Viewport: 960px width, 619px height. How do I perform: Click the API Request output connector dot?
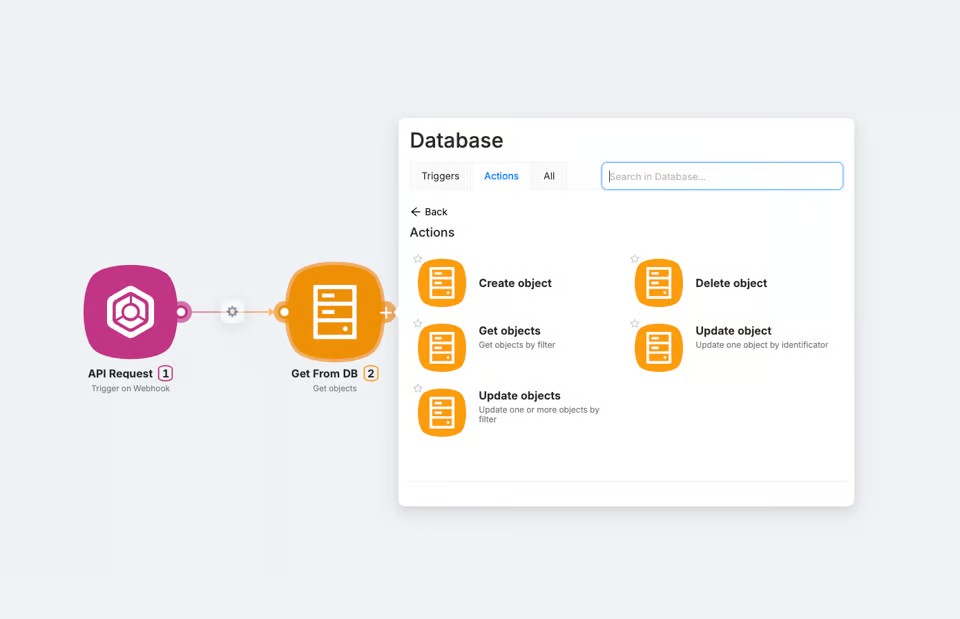pyautogui.click(x=181, y=312)
